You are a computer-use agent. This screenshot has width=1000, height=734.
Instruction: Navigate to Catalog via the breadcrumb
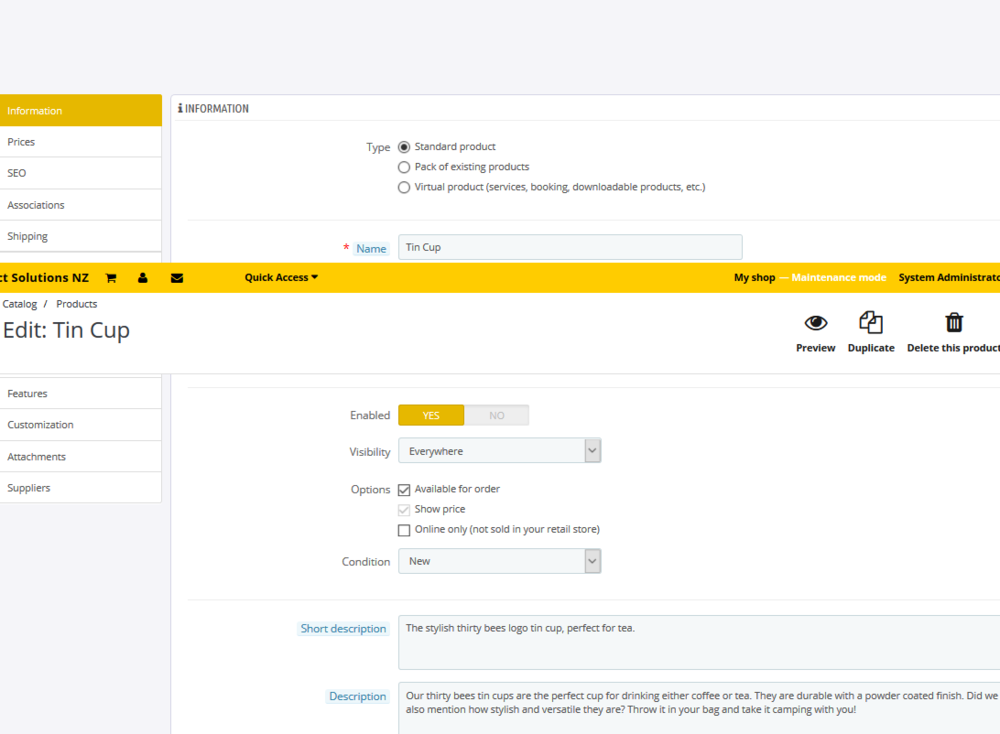pyautogui.click(x=19, y=303)
